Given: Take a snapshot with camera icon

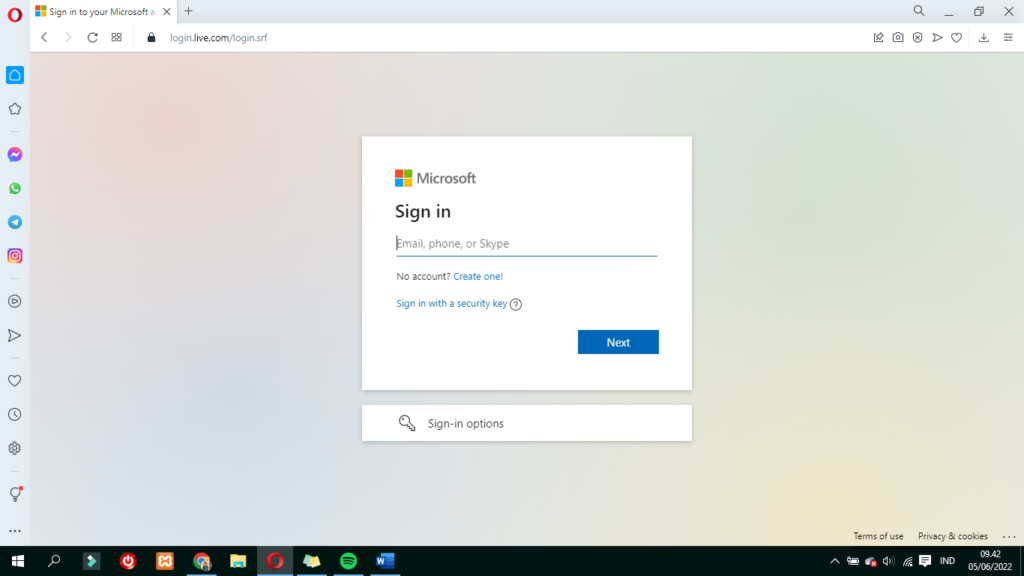Looking at the screenshot, I should coord(898,38).
